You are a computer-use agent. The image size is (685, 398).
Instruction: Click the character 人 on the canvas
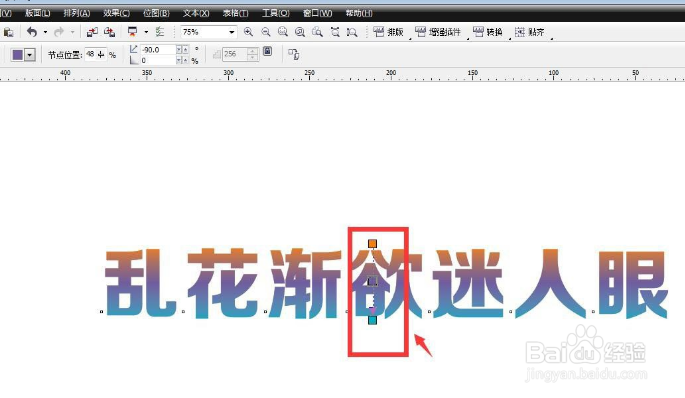point(550,283)
